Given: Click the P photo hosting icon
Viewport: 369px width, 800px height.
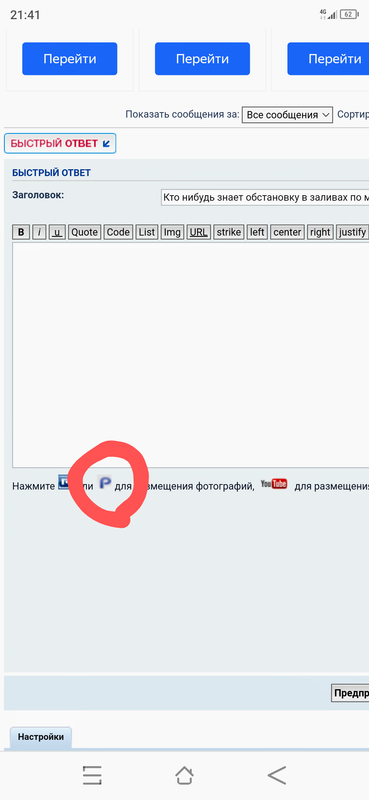Looking at the screenshot, I should (105, 483).
